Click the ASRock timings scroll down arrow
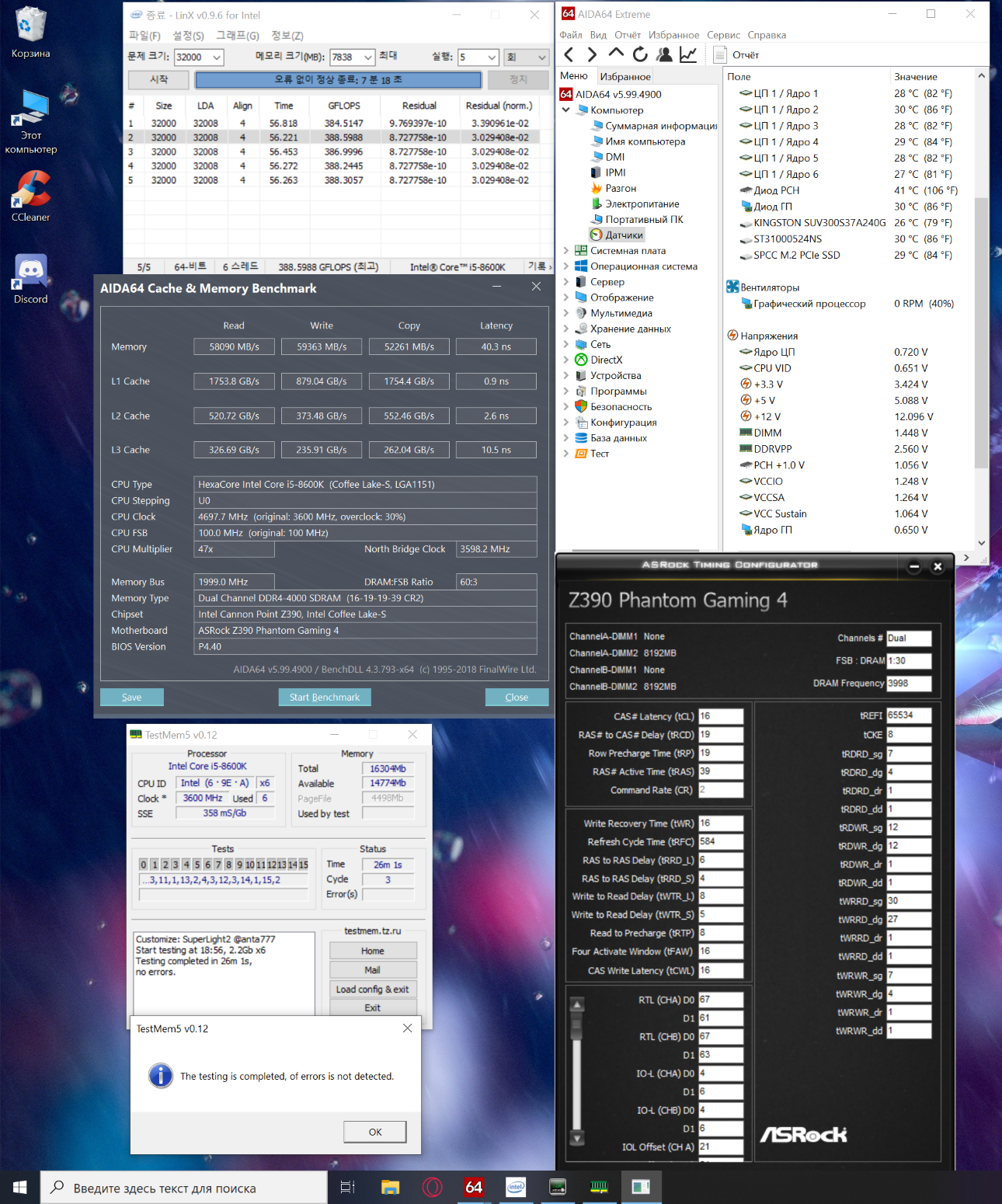1002x1204 pixels. [577, 1139]
